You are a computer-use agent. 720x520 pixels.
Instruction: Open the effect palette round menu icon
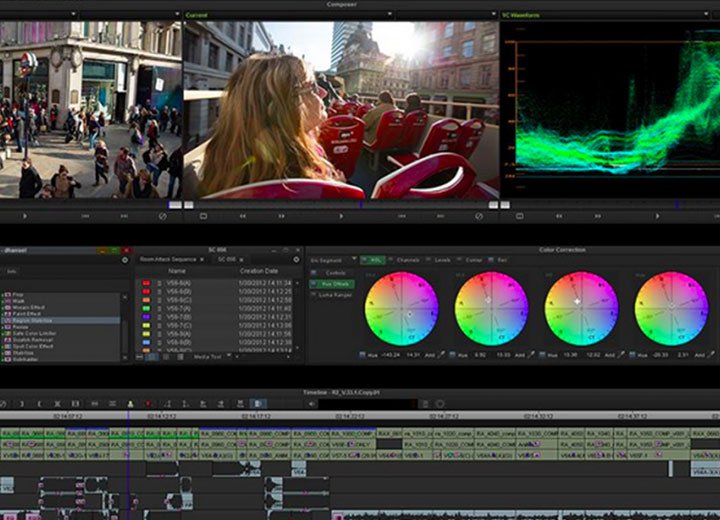pyautogui.click(x=125, y=260)
